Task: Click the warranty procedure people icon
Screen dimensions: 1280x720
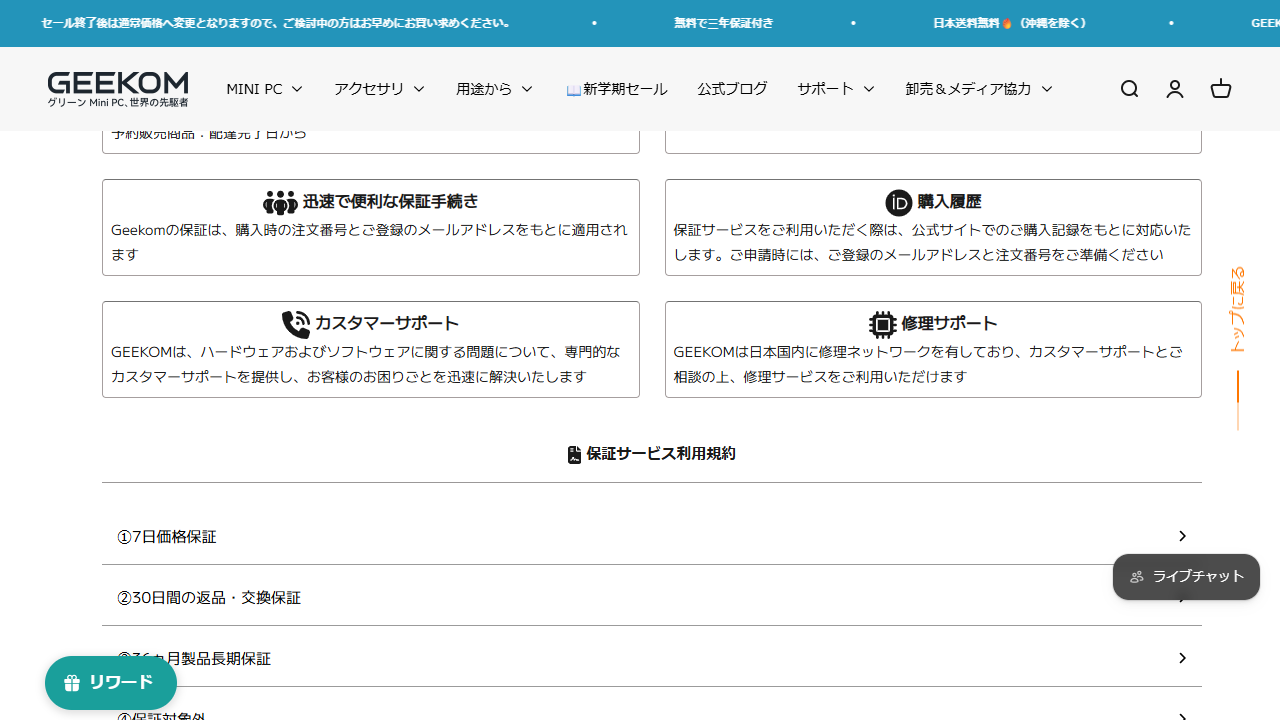Action: tap(280, 203)
